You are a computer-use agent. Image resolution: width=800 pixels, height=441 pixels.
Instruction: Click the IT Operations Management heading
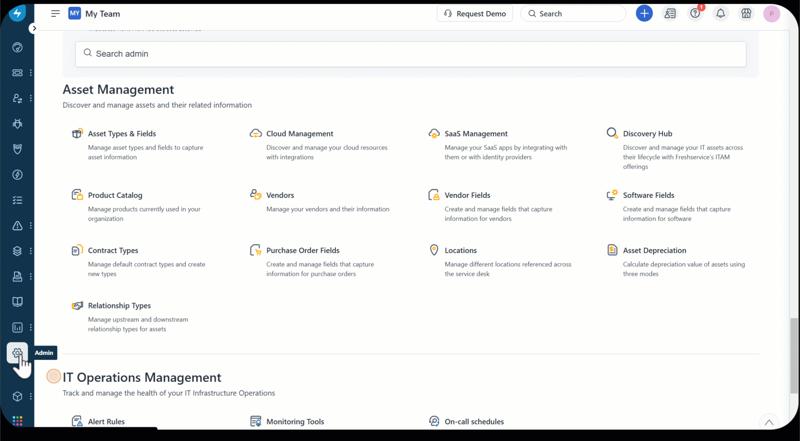(142, 378)
